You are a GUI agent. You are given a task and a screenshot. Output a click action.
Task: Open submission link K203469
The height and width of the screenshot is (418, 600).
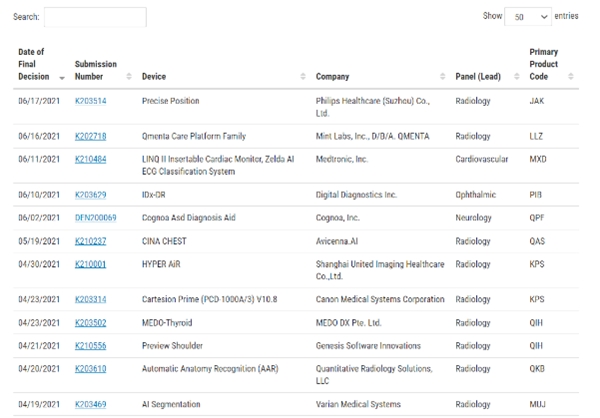click(90, 403)
